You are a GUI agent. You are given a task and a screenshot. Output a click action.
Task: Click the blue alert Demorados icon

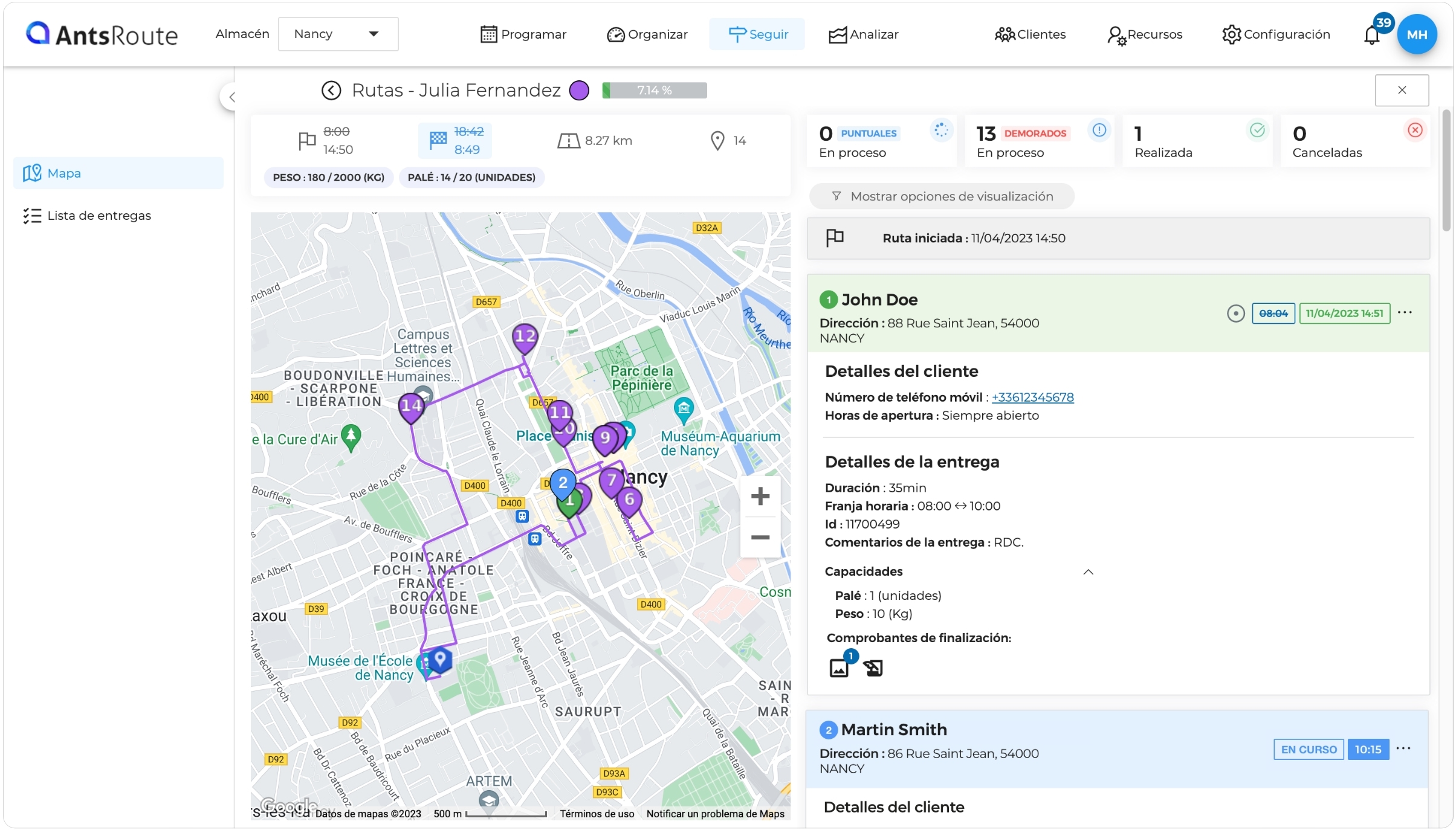click(x=1099, y=130)
